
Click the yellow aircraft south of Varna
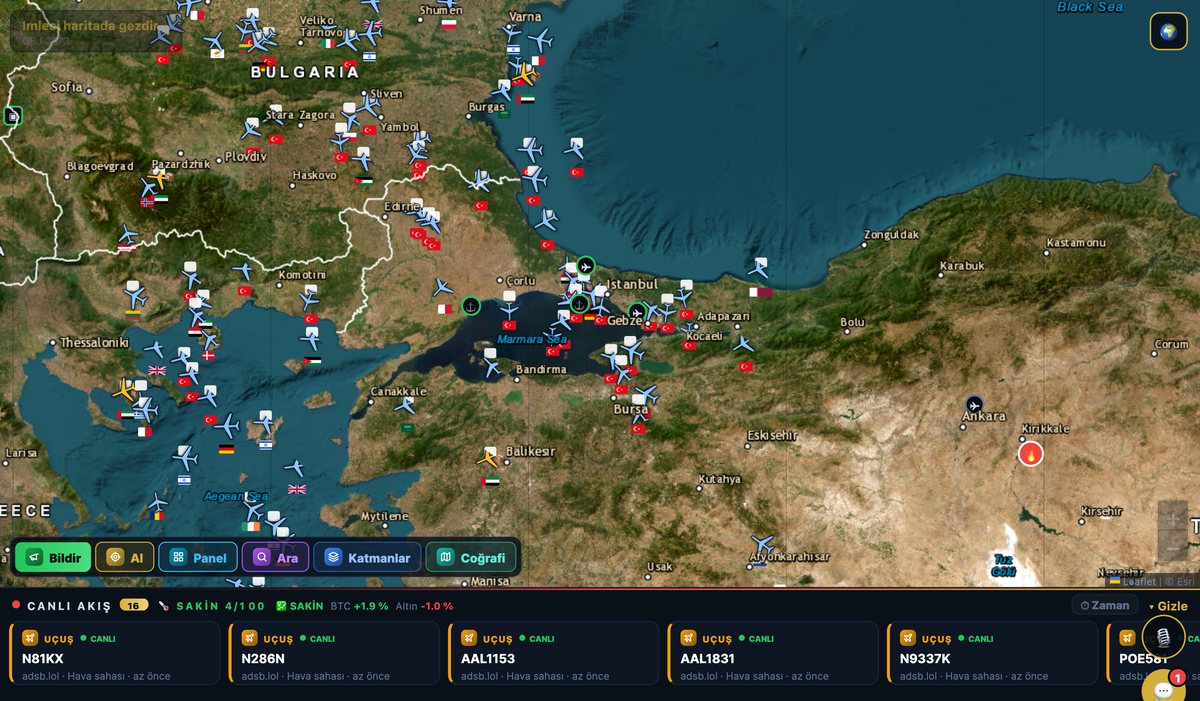pyautogui.click(x=525, y=74)
